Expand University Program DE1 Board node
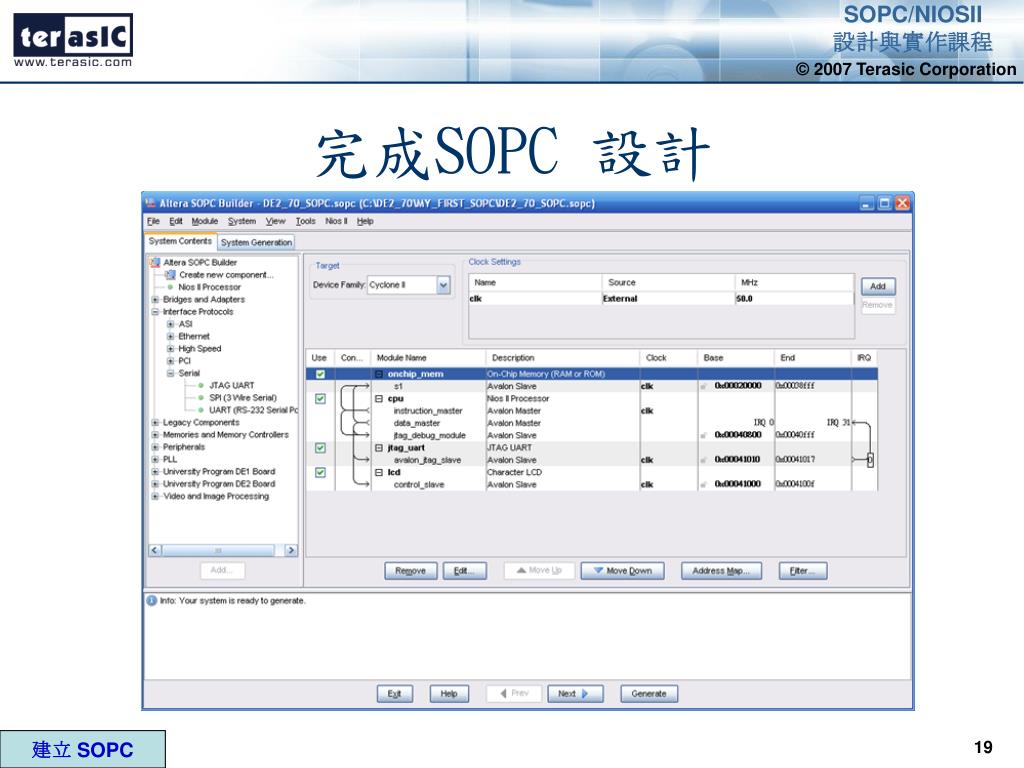 pyautogui.click(x=155, y=472)
